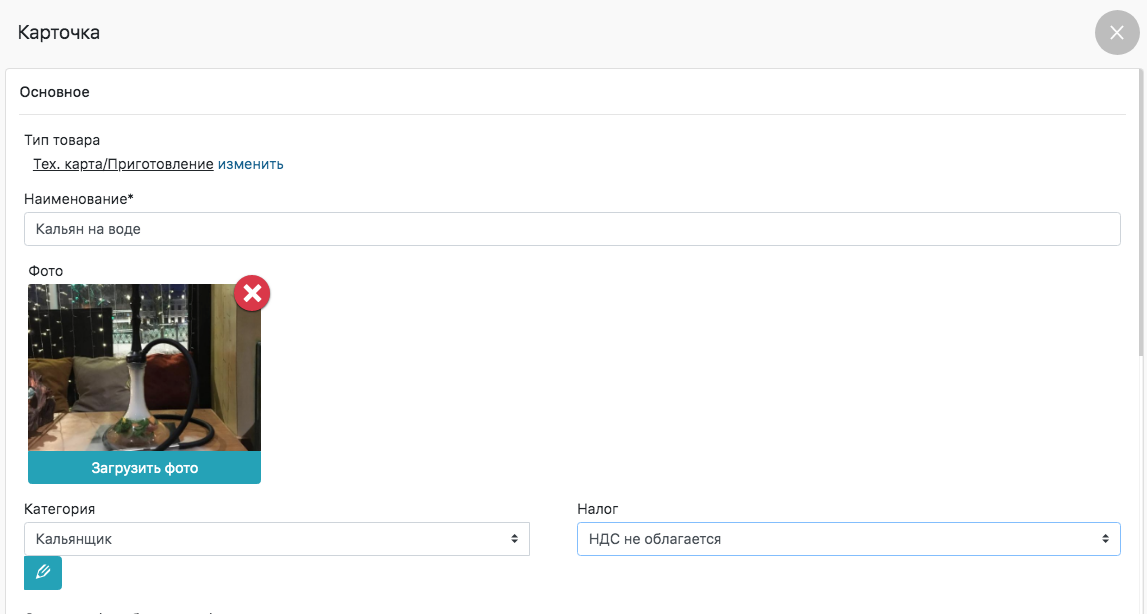Click the arrows icon on Налог select

(x=1105, y=539)
